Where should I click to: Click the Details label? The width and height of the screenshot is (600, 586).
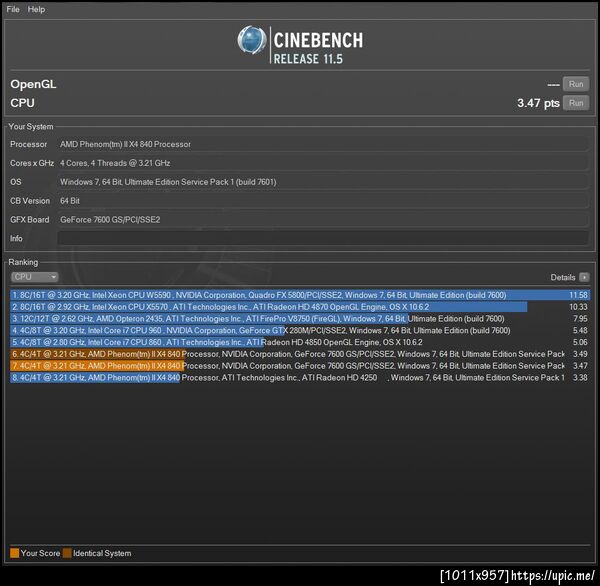pos(562,277)
